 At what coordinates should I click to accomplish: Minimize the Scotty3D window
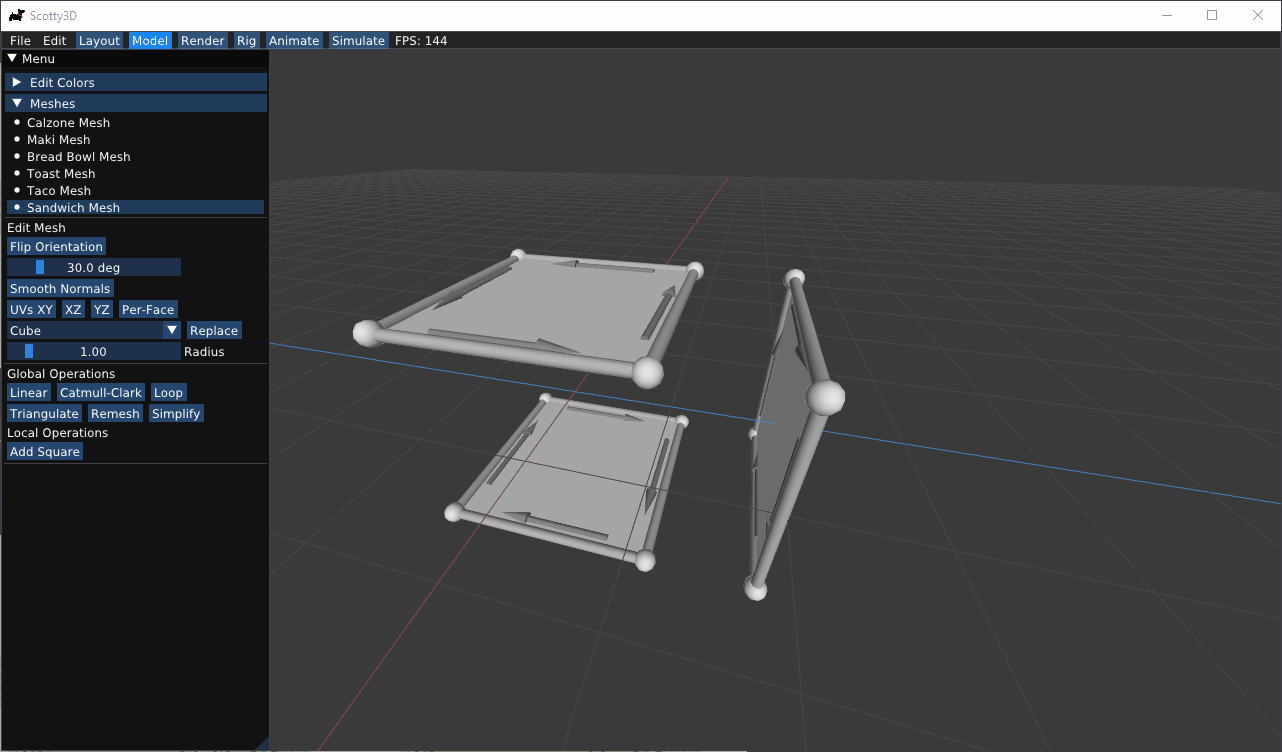pos(1167,15)
